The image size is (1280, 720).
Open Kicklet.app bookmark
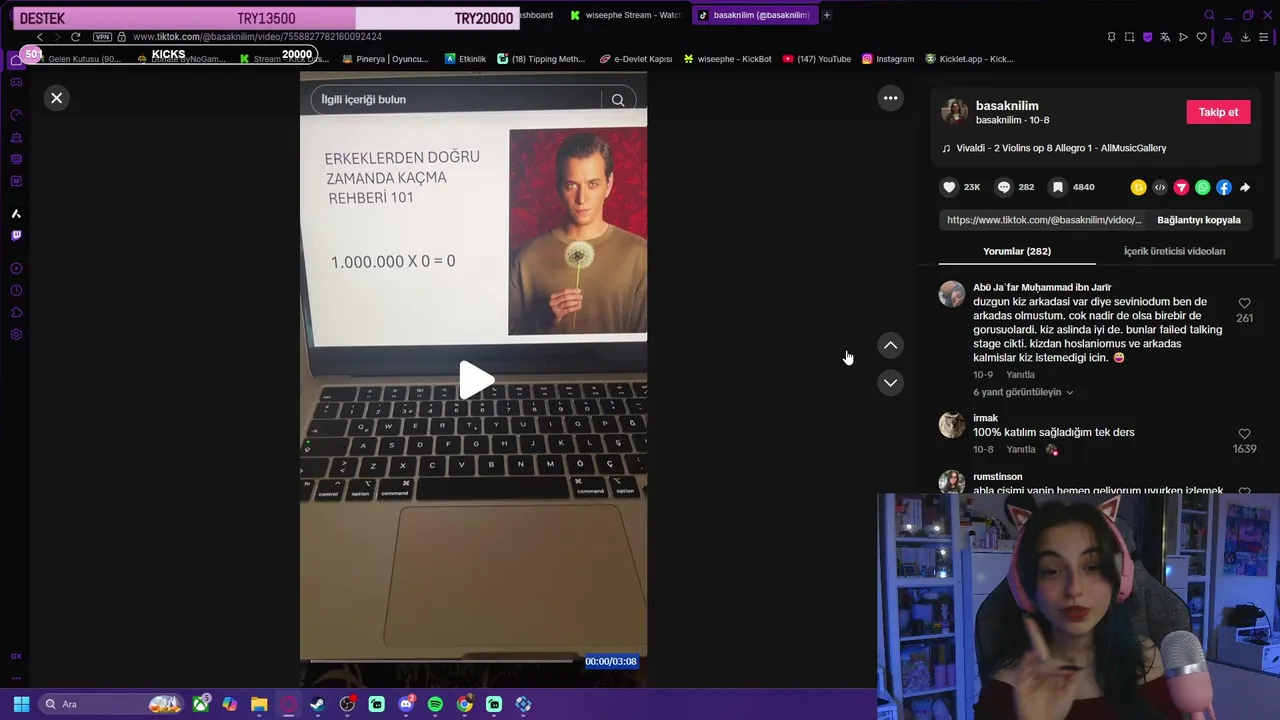(969, 59)
